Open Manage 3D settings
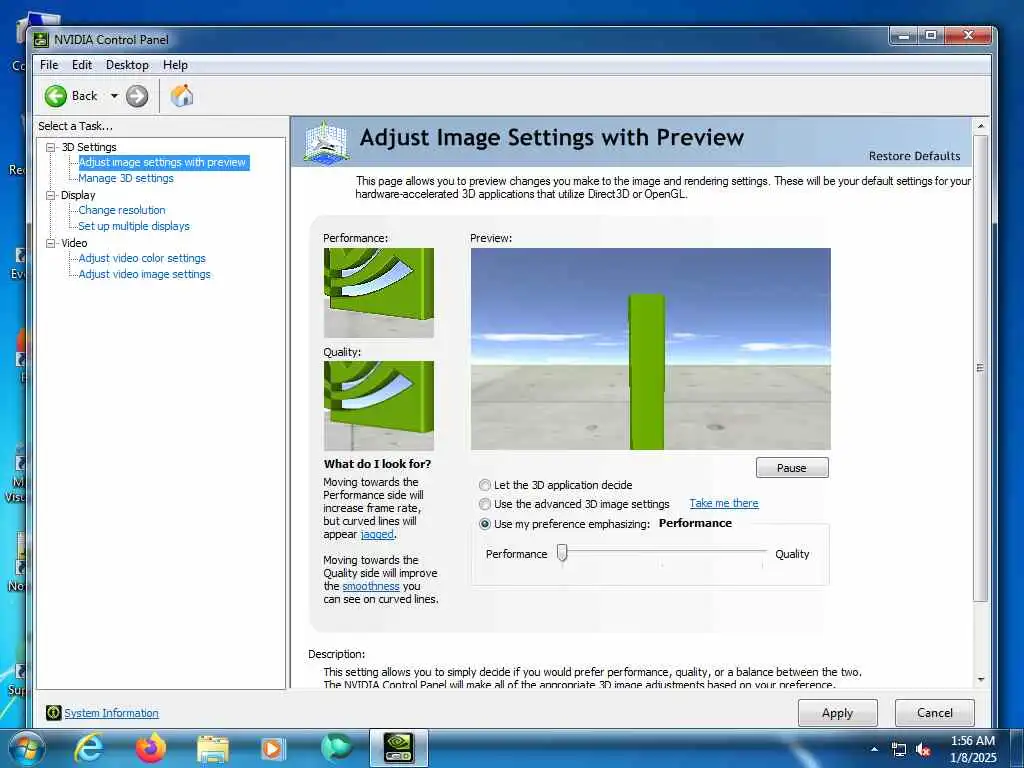This screenshot has height=768, width=1024. (x=125, y=178)
